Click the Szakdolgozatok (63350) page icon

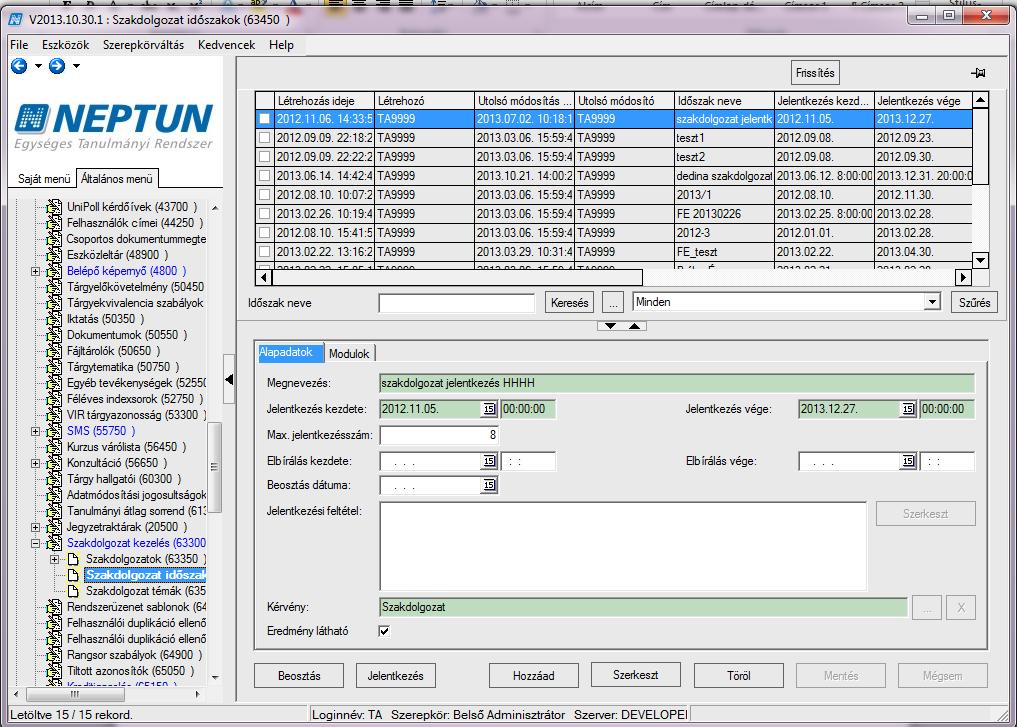click(73, 559)
